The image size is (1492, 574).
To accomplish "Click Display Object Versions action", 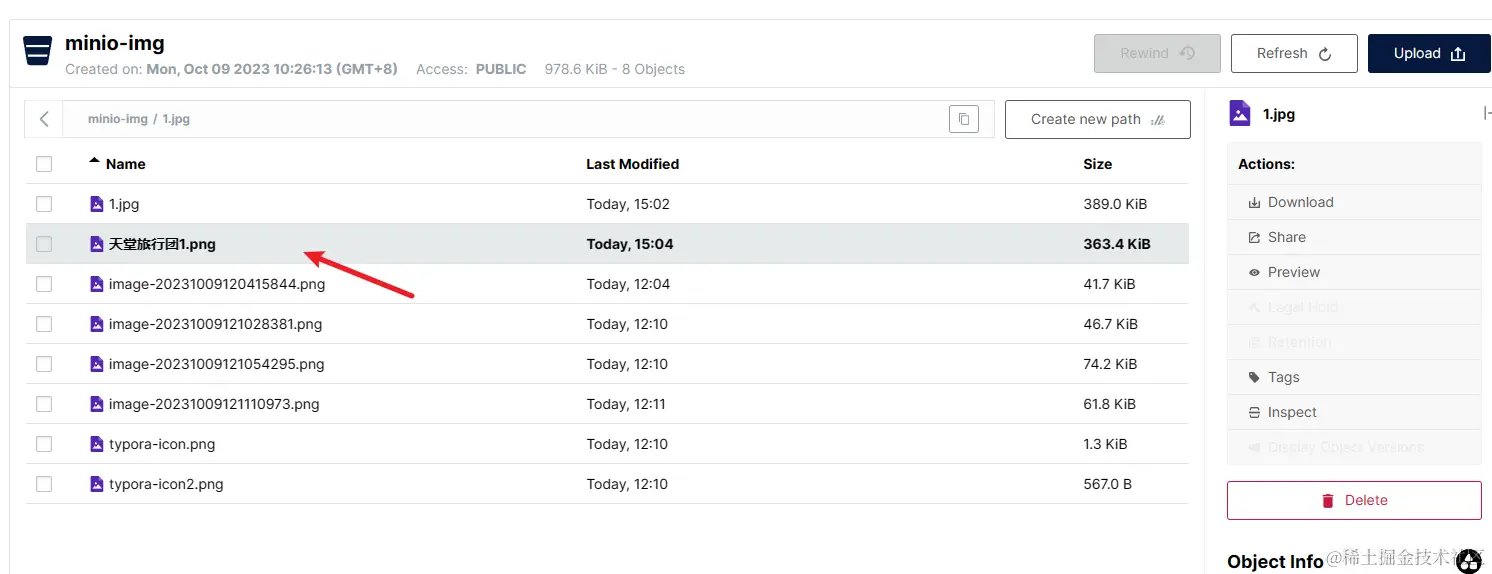I will pos(1354,447).
